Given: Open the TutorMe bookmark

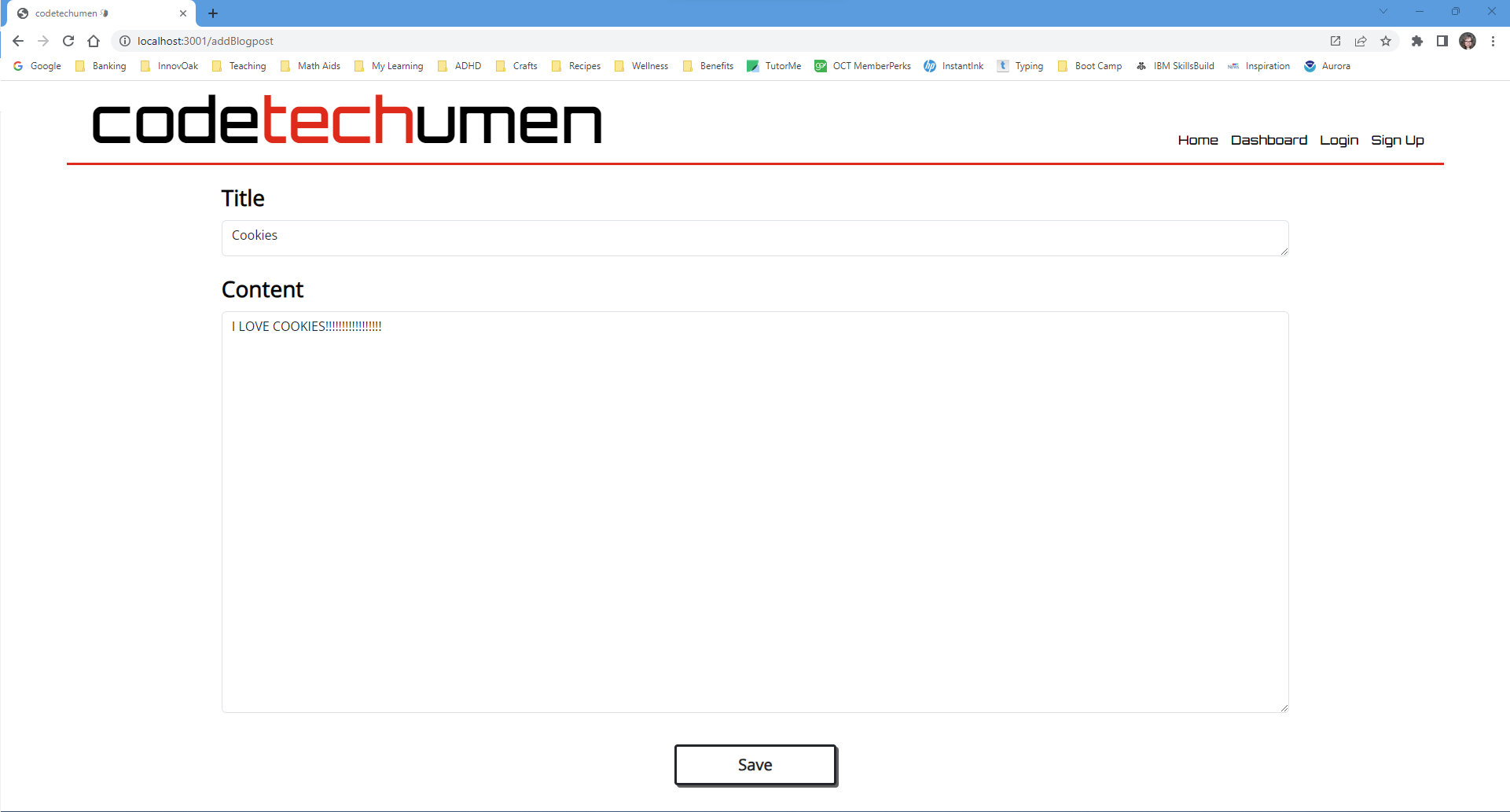Looking at the screenshot, I should [x=782, y=66].
